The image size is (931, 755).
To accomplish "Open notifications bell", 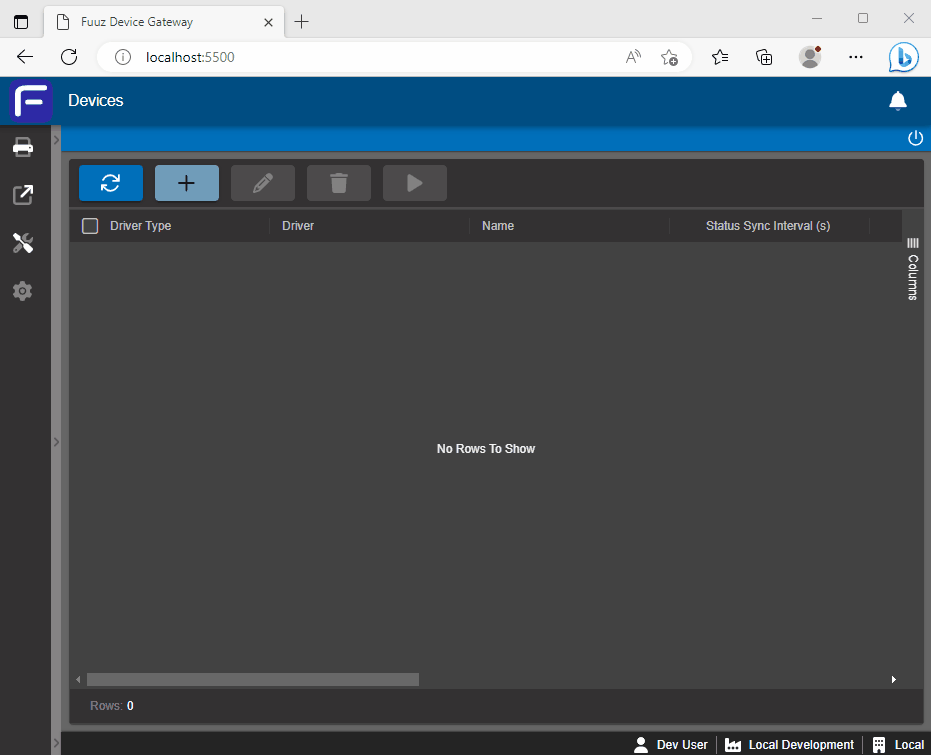I will [898, 101].
